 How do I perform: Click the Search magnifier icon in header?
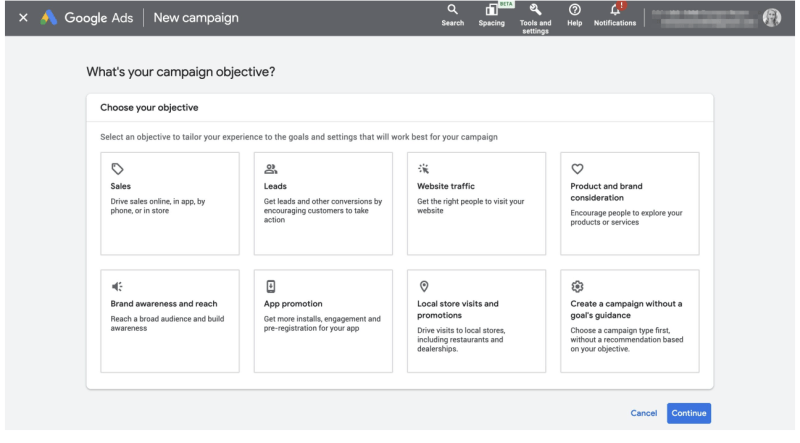(x=452, y=11)
